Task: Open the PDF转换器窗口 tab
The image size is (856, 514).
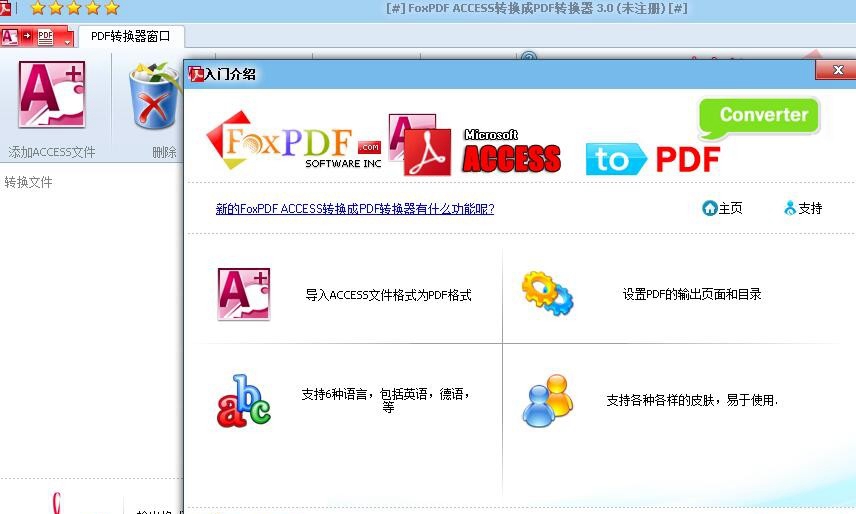Action: click(130, 37)
